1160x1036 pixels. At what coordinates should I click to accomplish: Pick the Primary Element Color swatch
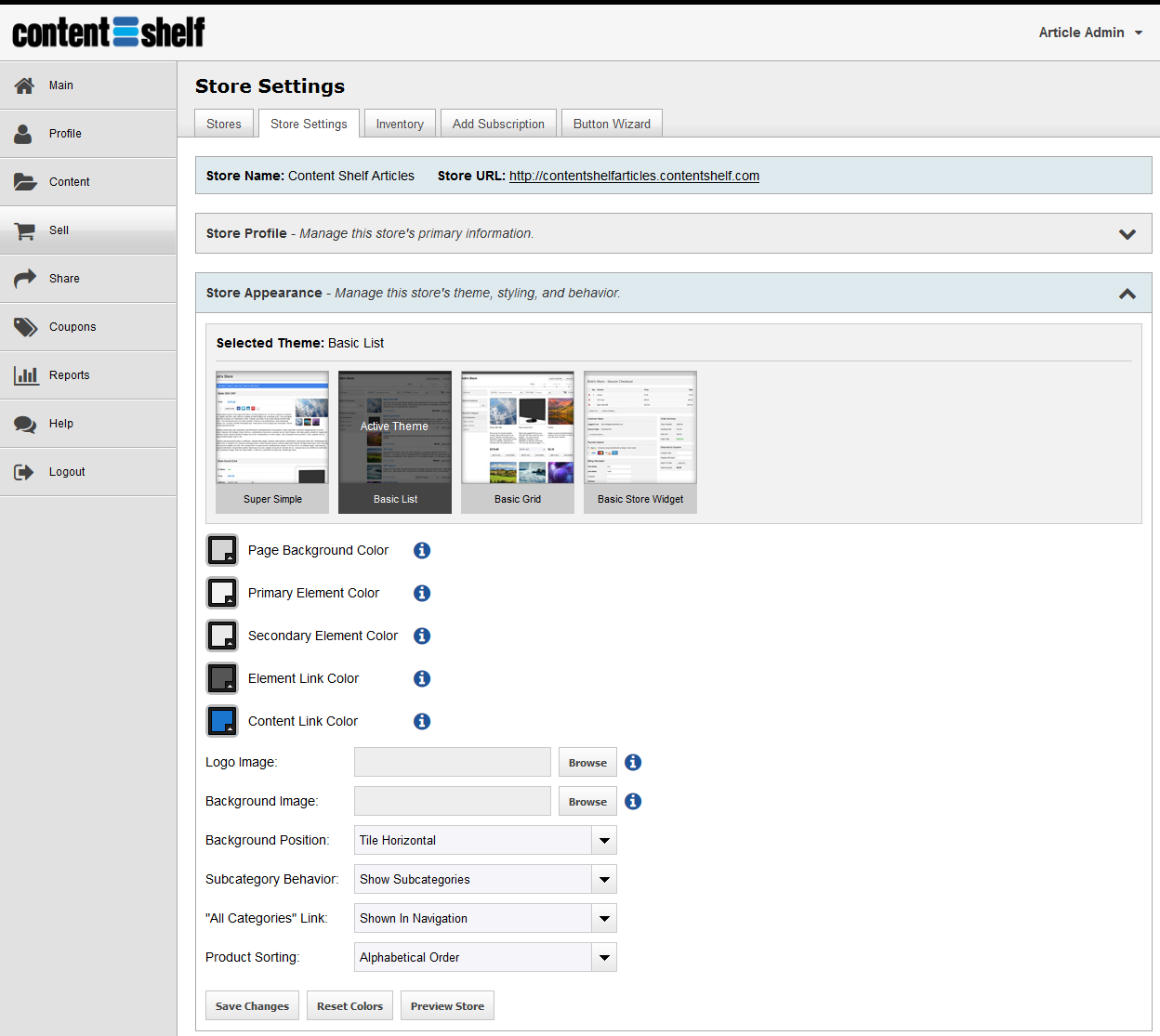tap(222, 593)
